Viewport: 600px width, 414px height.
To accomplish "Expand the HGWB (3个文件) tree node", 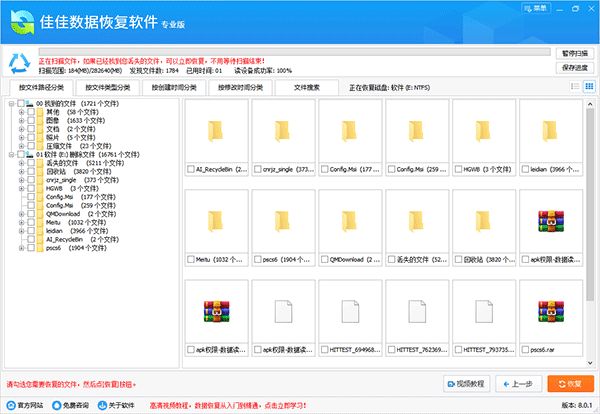I will 21,188.
